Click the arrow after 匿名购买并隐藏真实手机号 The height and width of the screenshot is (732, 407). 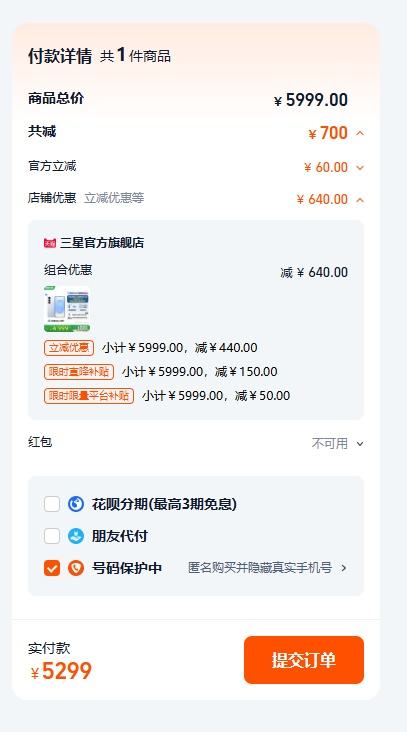click(x=344, y=568)
